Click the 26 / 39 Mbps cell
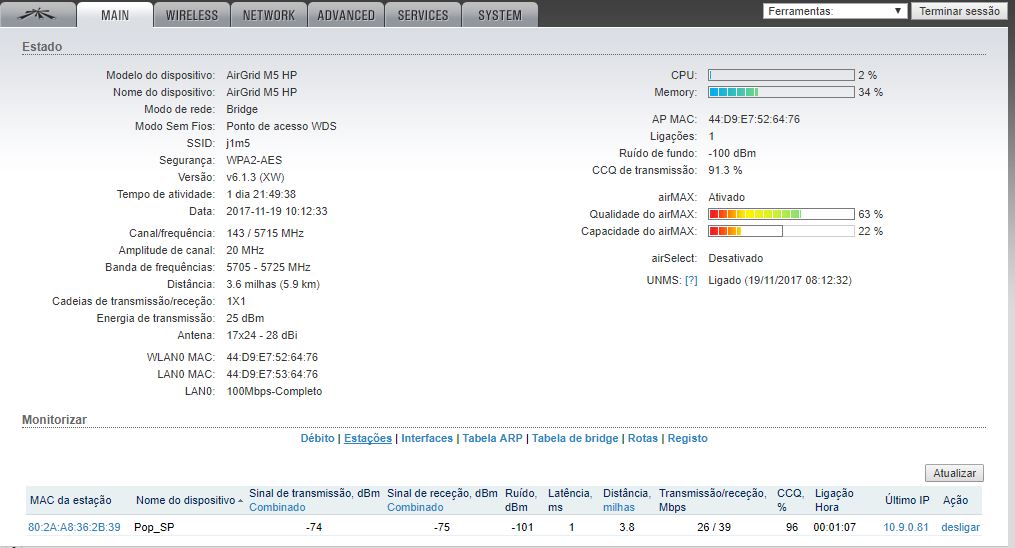The width and height of the screenshot is (1015, 548). click(x=713, y=527)
